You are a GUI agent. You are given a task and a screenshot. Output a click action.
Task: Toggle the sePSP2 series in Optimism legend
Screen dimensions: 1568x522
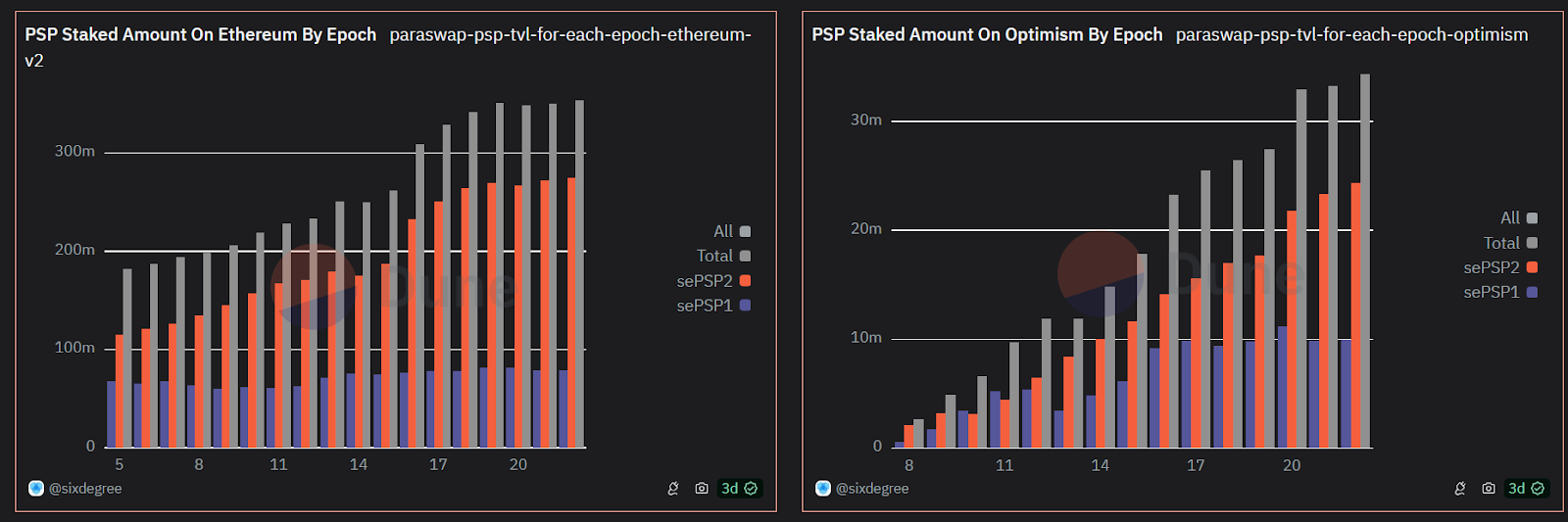click(1500, 267)
